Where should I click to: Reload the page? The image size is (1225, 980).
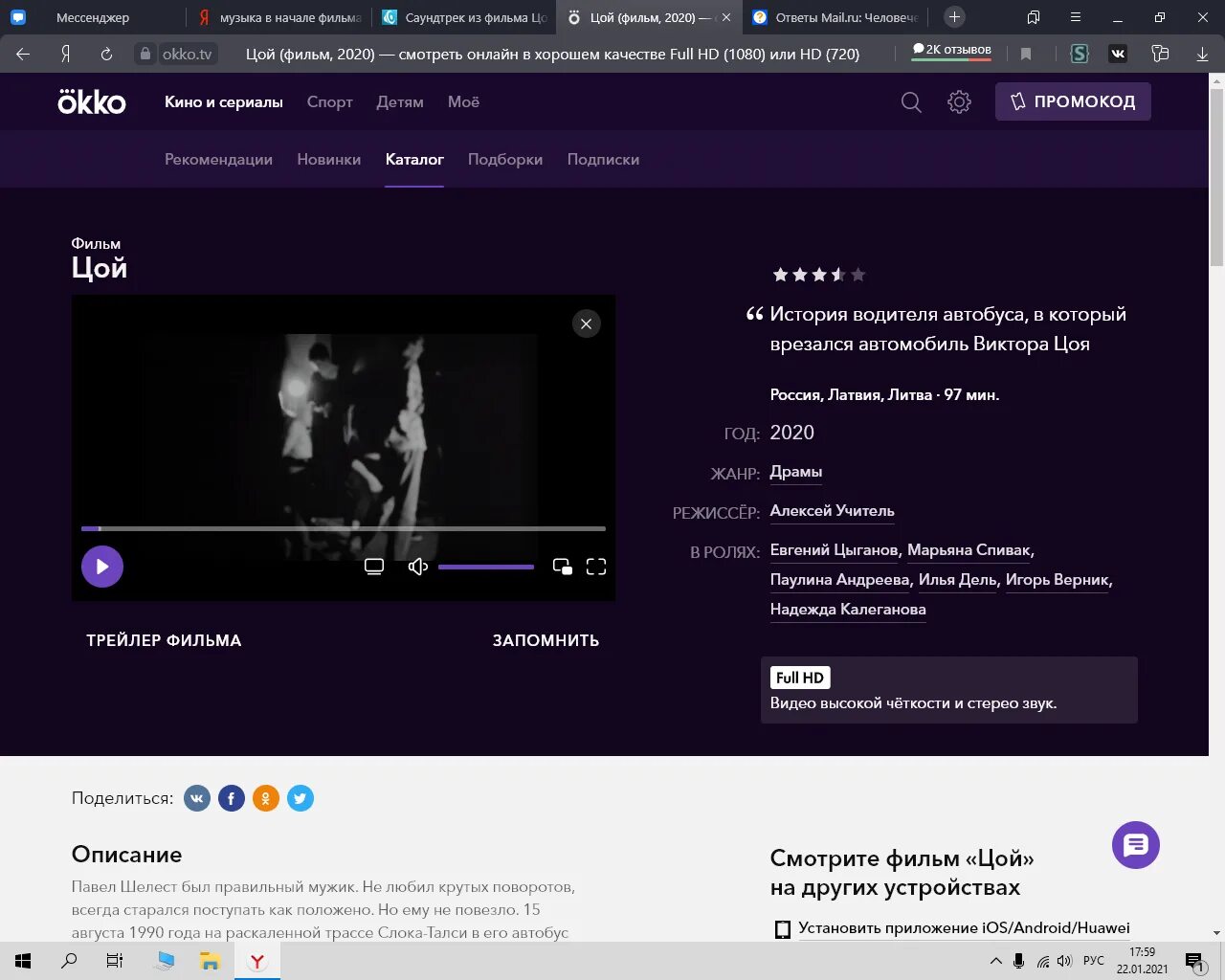pyautogui.click(x=106, y=54)
